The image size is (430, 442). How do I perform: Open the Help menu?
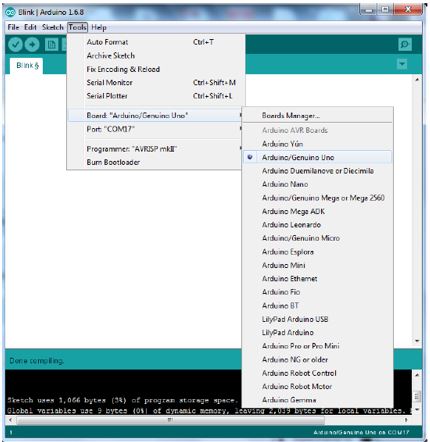[x=99, y=27]
